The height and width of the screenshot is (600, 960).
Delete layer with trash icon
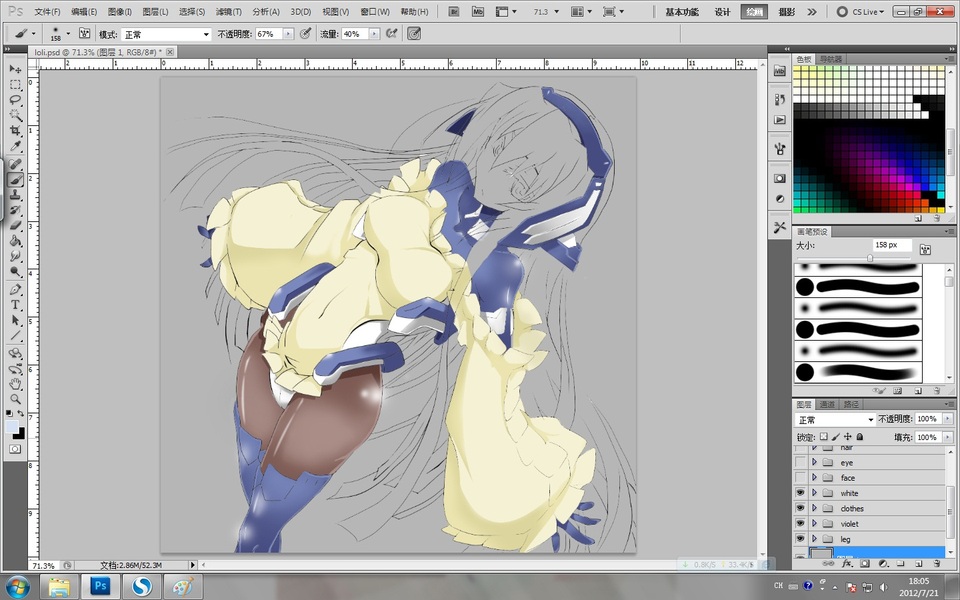[x=936, y=563]
